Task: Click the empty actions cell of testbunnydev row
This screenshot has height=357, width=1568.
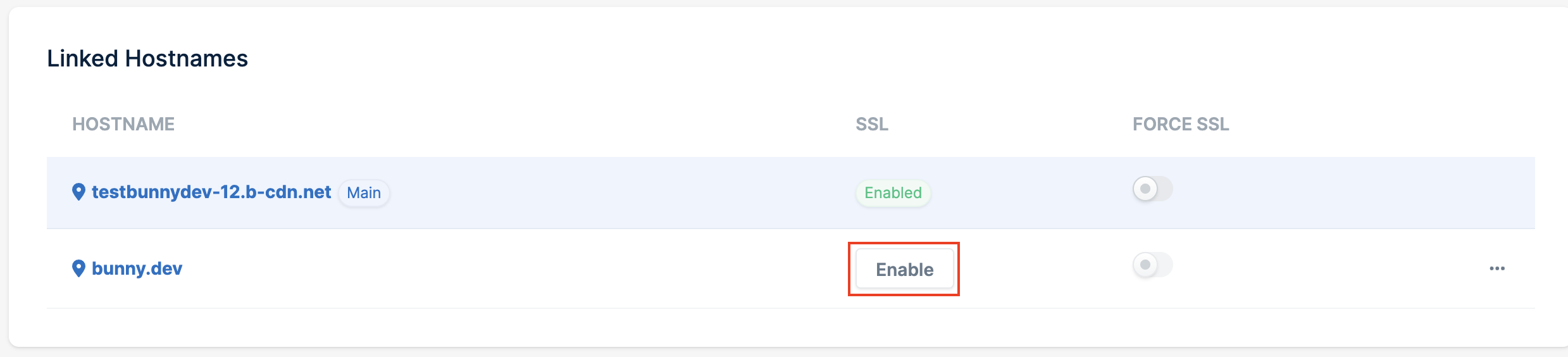Action: [1497, 192]
